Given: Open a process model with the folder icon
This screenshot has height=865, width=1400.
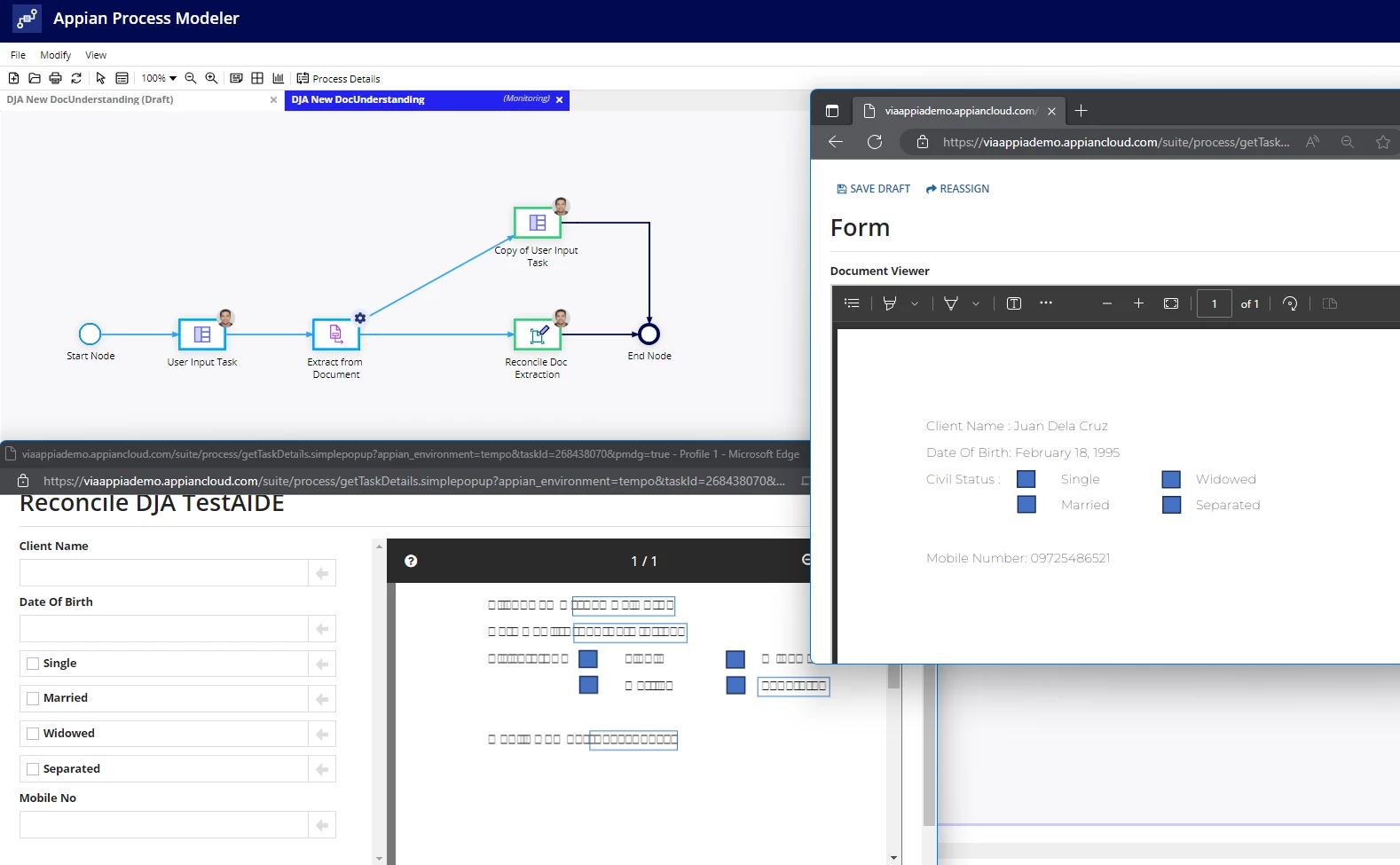Looking at the screenshot, I should pyautogui.click(x=35, y=78).
